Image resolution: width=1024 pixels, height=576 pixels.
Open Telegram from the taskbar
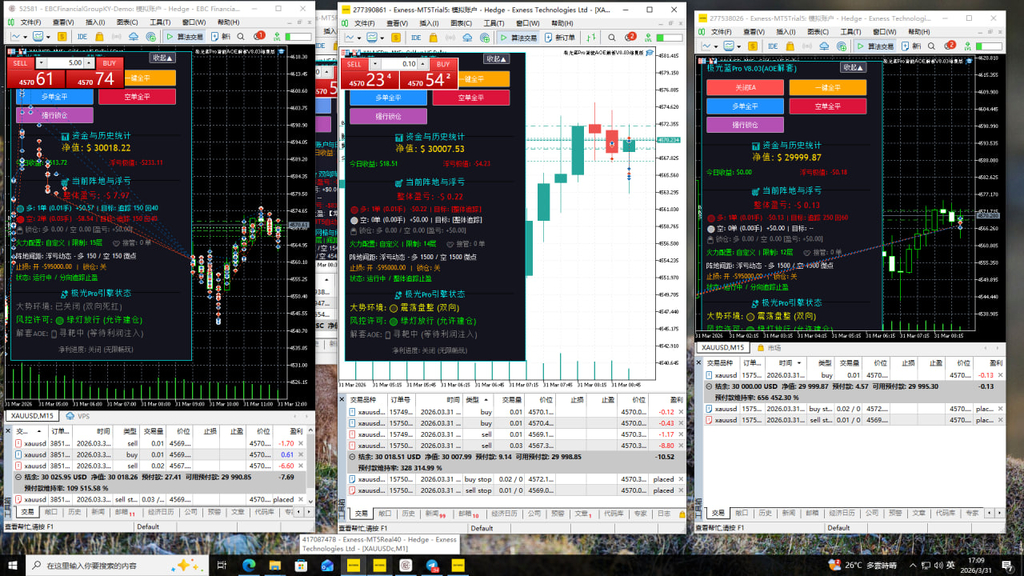[x=432, y=565]
